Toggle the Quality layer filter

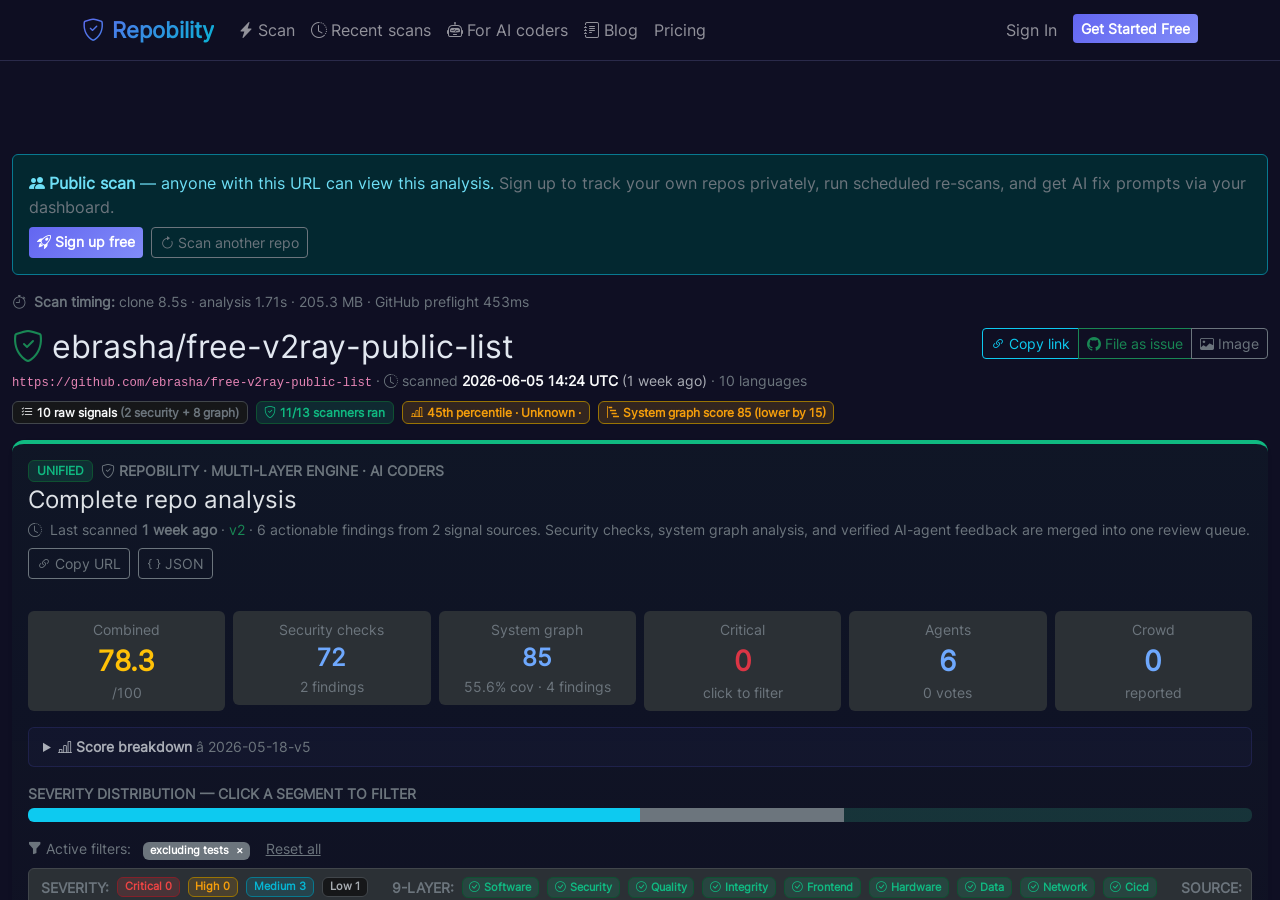(661, 887)
